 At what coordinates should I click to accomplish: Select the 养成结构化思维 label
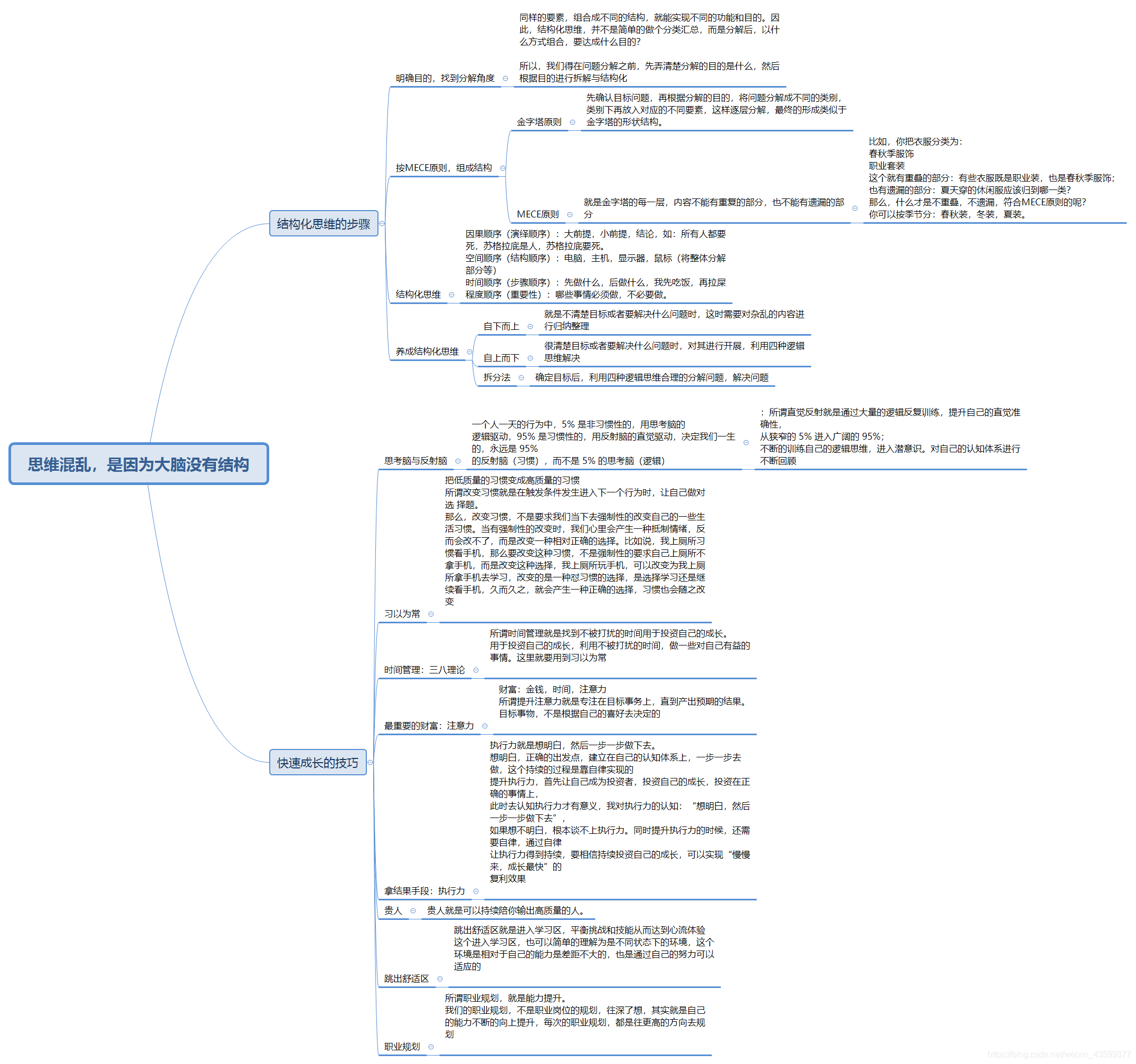pos(427,351)
